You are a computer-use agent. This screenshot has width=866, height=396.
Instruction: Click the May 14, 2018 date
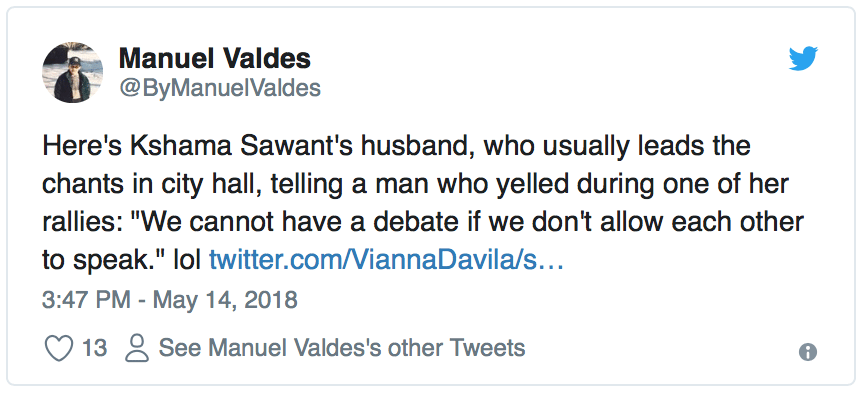point(225,300)
